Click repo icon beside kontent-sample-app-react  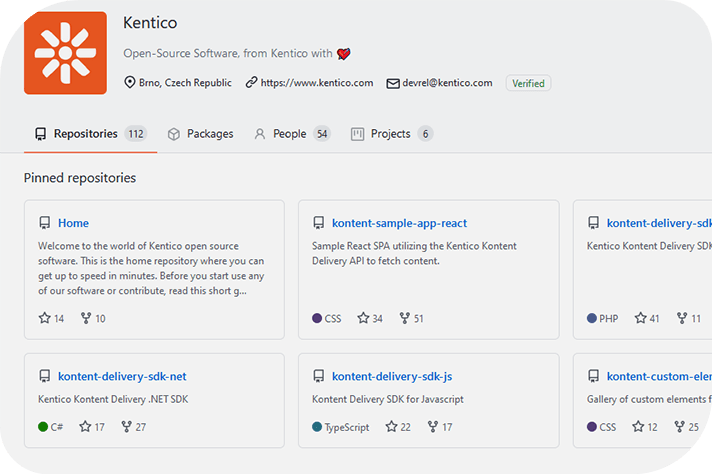[319, 223]
